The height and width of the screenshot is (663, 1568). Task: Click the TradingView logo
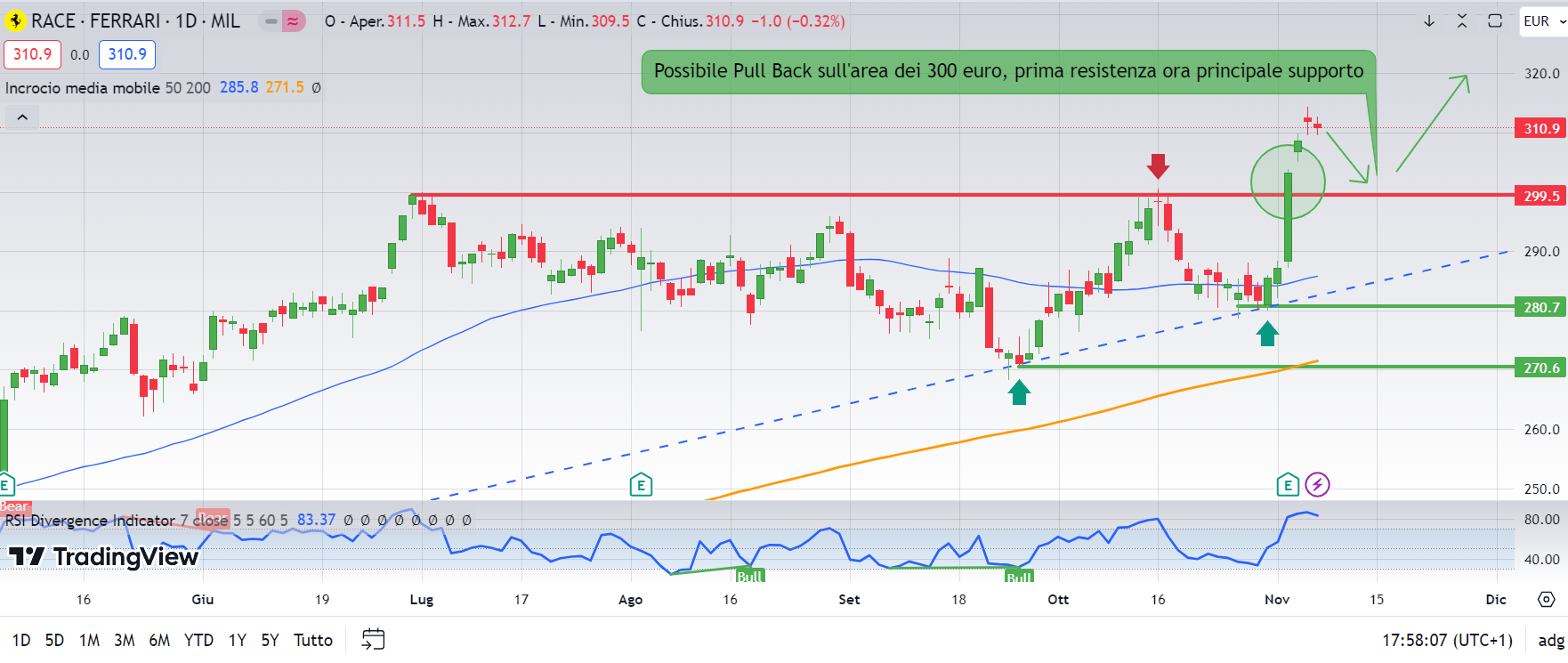tap(103, 557)
